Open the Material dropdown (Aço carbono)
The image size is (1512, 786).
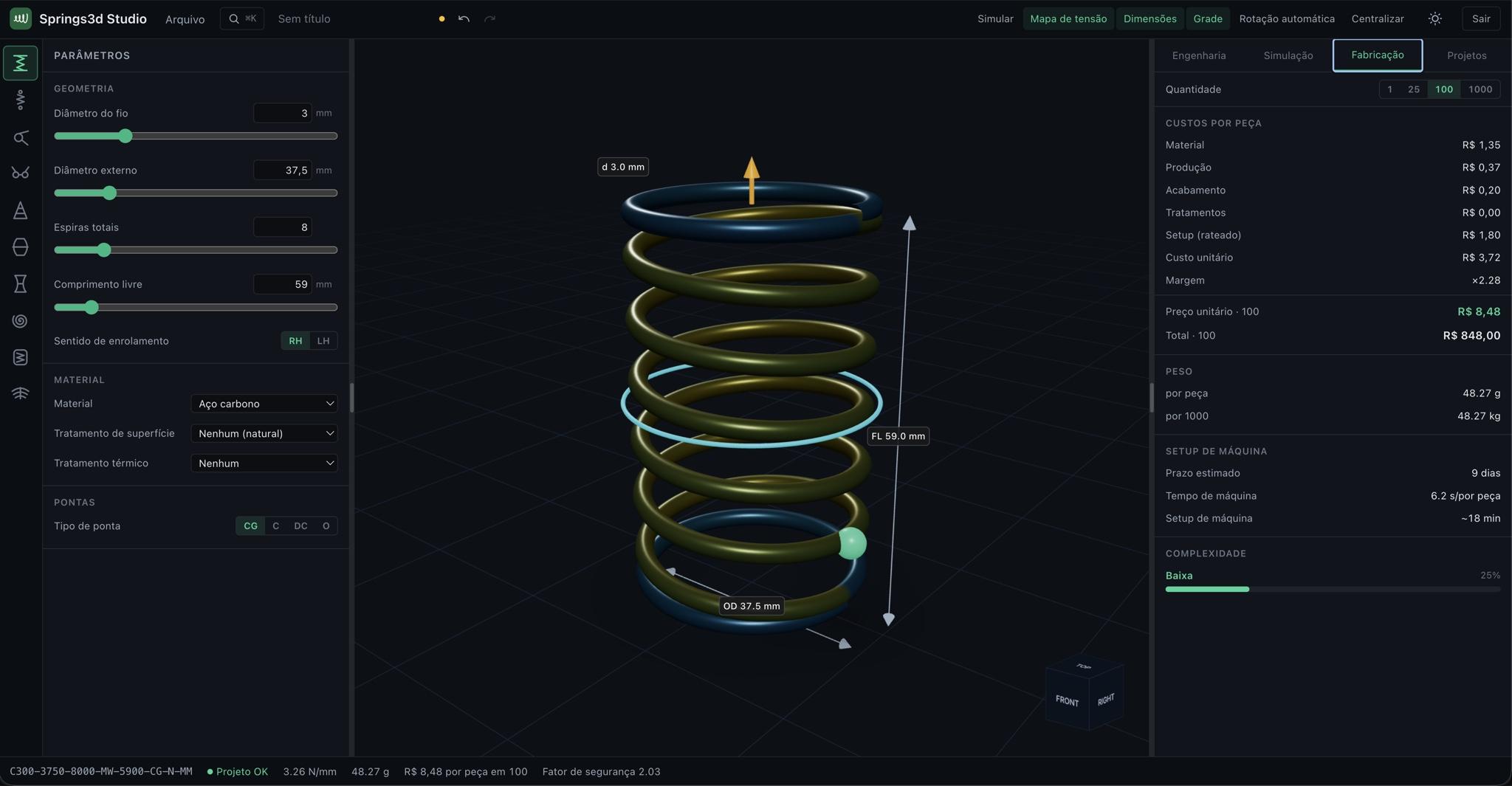(x=264, y=404)
